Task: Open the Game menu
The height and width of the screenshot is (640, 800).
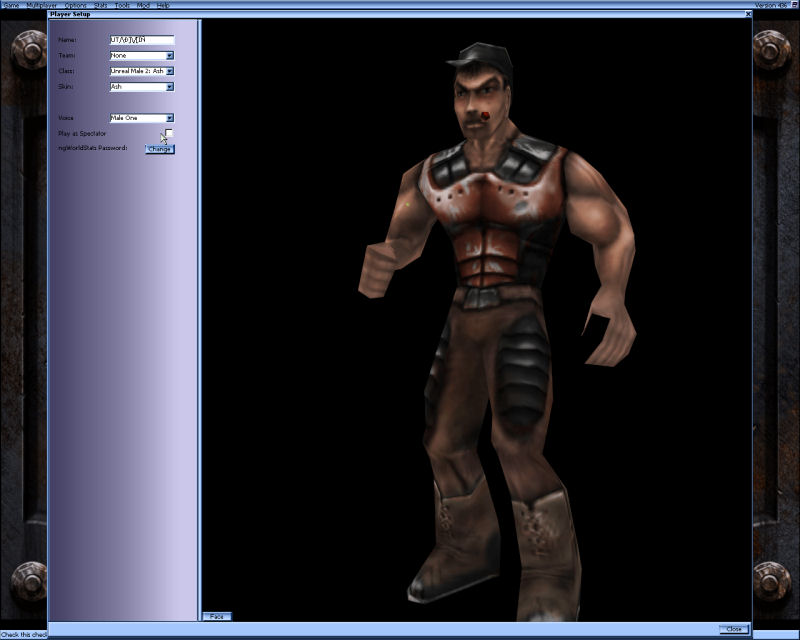Action: click(x=12, y=3)
